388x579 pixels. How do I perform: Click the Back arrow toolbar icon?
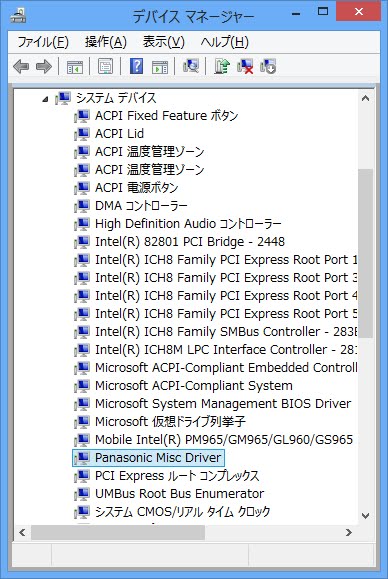coord(21,67)
